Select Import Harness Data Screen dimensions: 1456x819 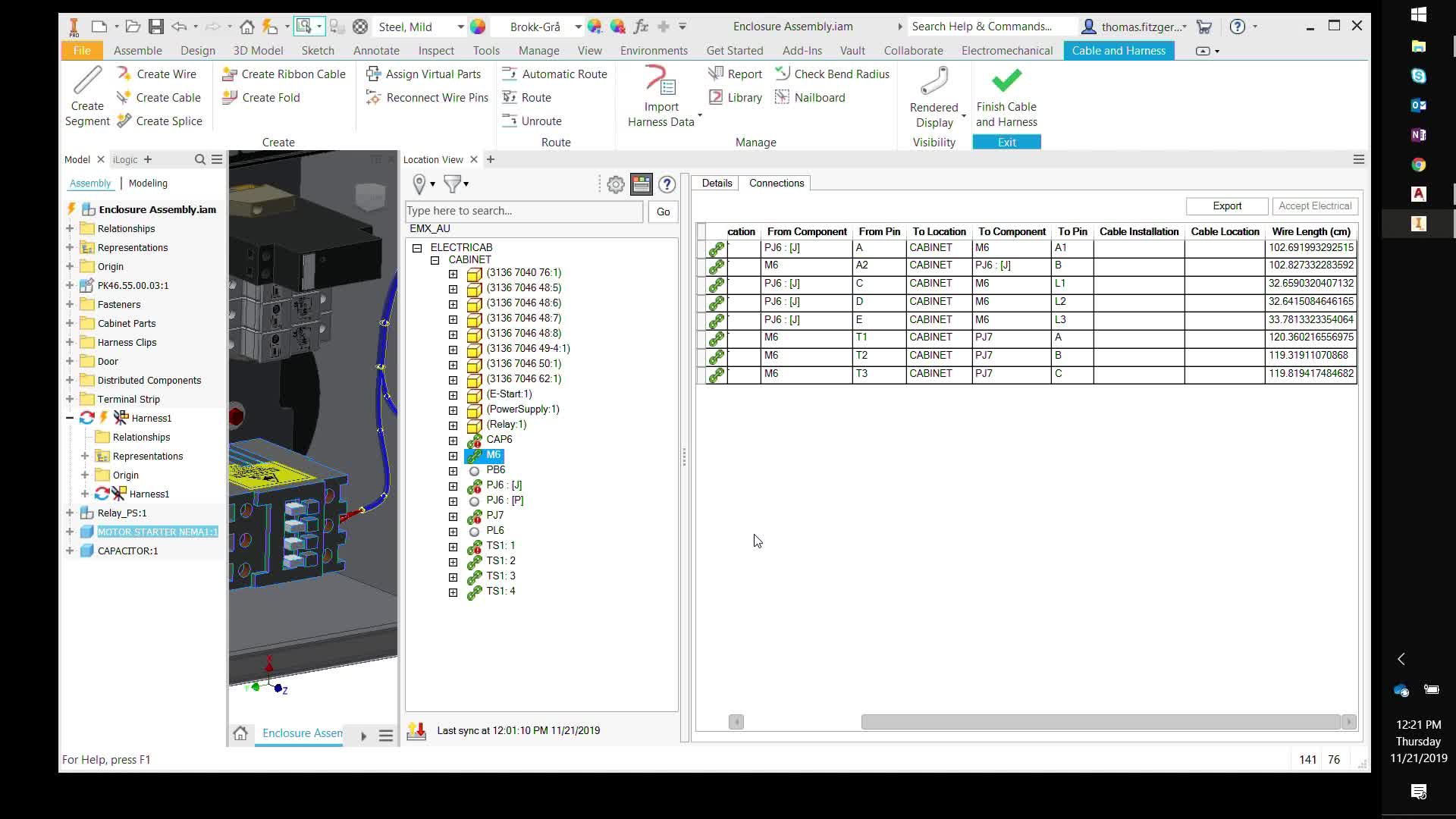click(661, 97)
